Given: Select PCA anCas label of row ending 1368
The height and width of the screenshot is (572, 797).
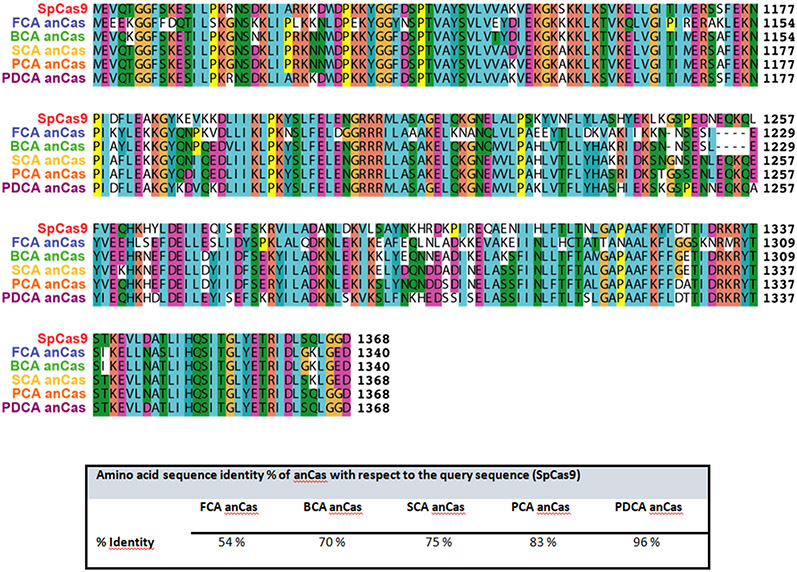Looking at the screenshot, I should tap(48, 393).
